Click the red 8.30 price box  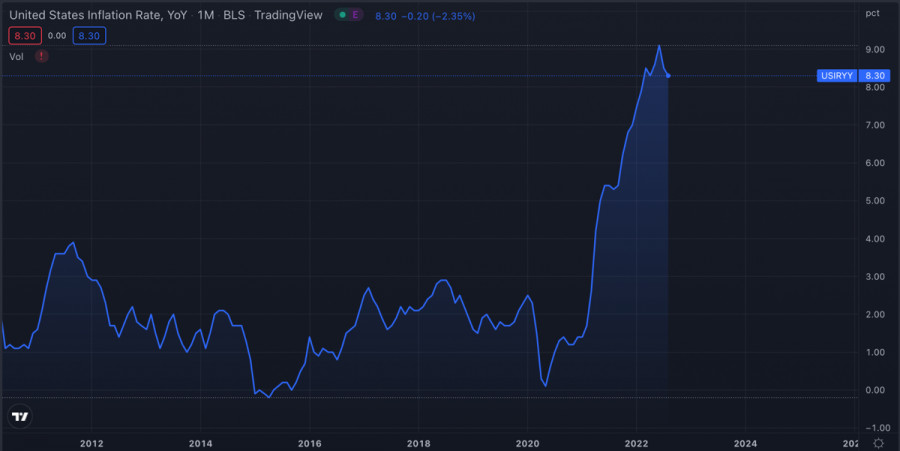click(x=23, y=36)
